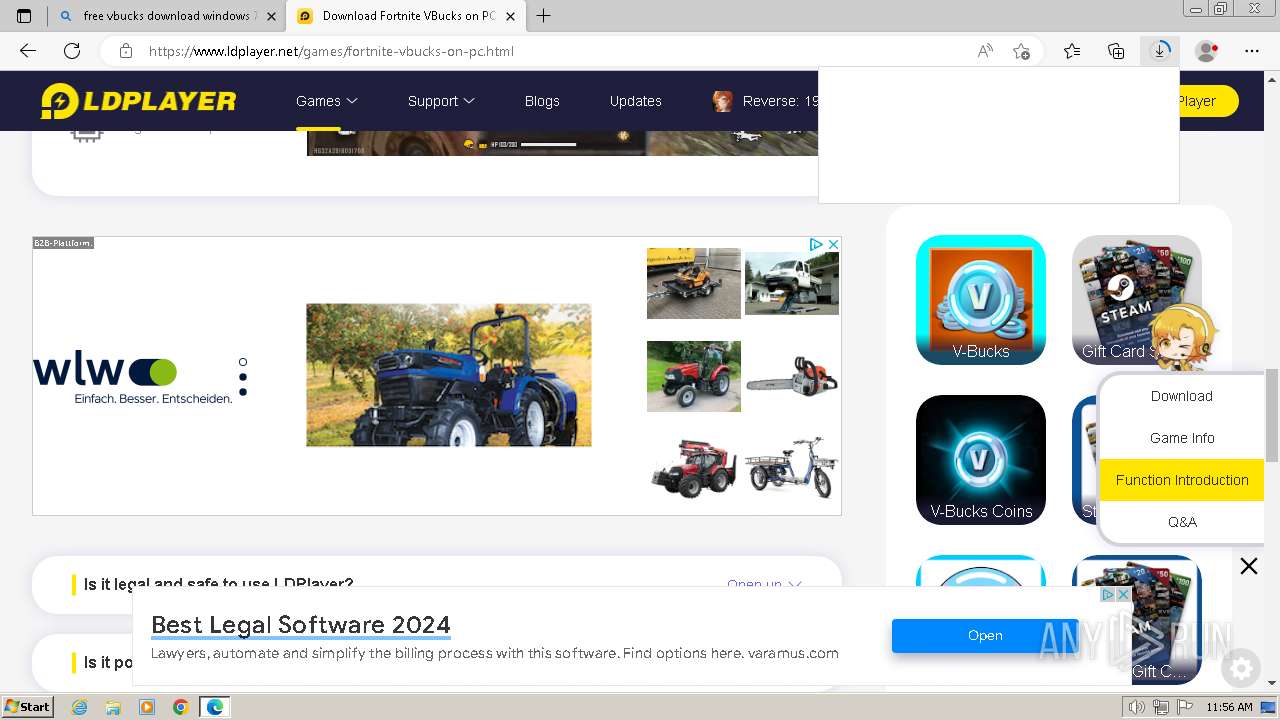The height and width of the screenshot is (720, 1280).
Task: Open a new tab
Action: click(544, 16)
